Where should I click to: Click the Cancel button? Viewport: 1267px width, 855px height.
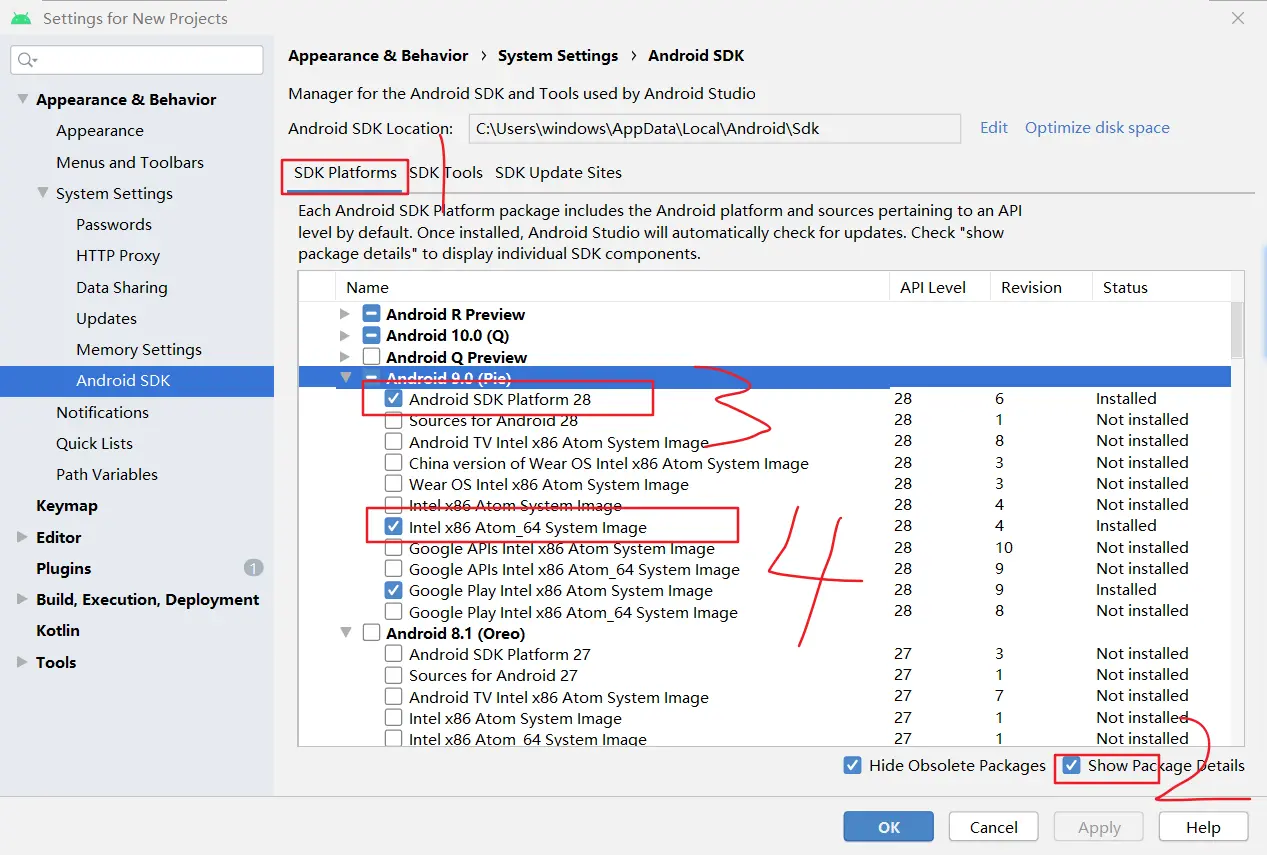pyautogui.click(x=994, y=827)
